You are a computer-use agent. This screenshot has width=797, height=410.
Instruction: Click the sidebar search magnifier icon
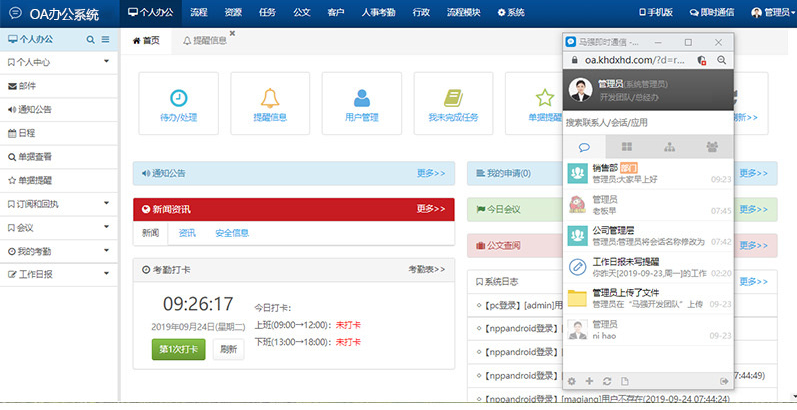pos(91,40)
